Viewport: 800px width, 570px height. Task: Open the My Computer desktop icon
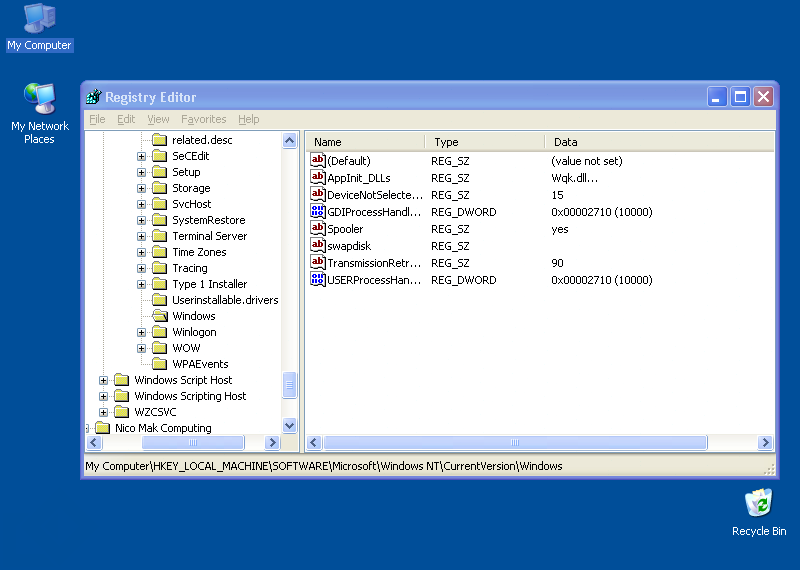click(39, 27)
